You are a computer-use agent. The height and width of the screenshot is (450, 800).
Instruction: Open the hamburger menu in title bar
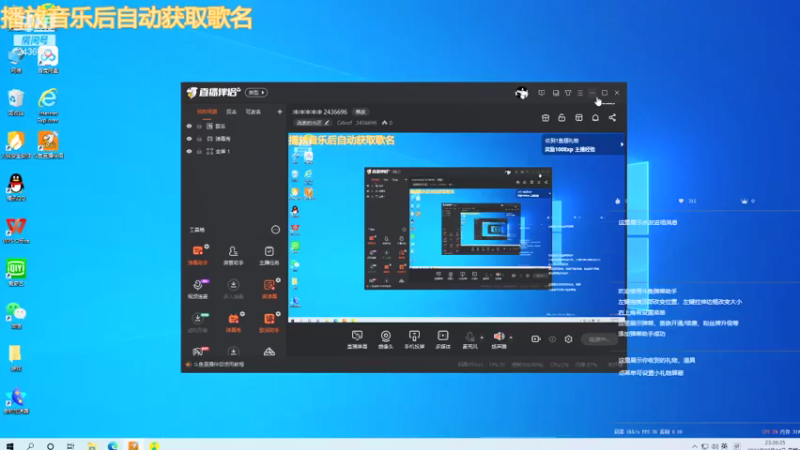pyautogui.click(x=580, y=93)
